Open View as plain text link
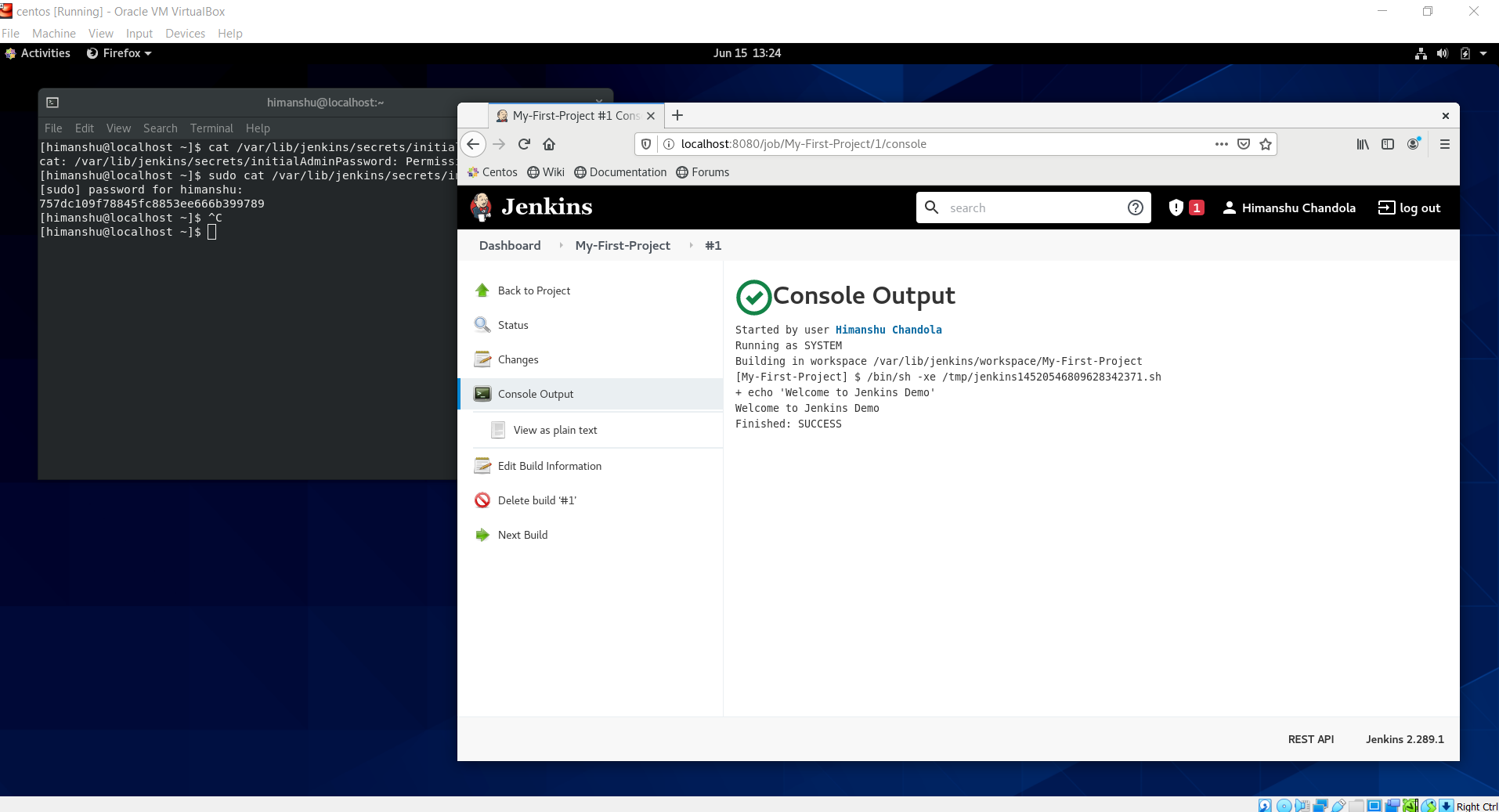The height and width of the screenshot is (812, 1499). coord(555,430)
